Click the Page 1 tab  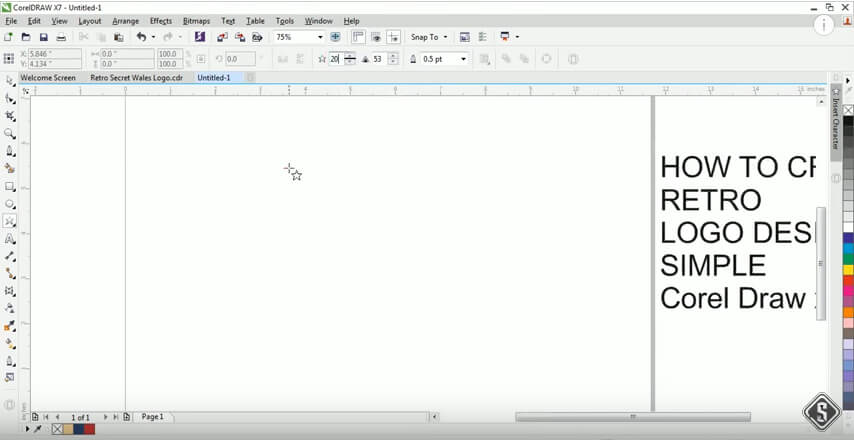click(152, 416)
